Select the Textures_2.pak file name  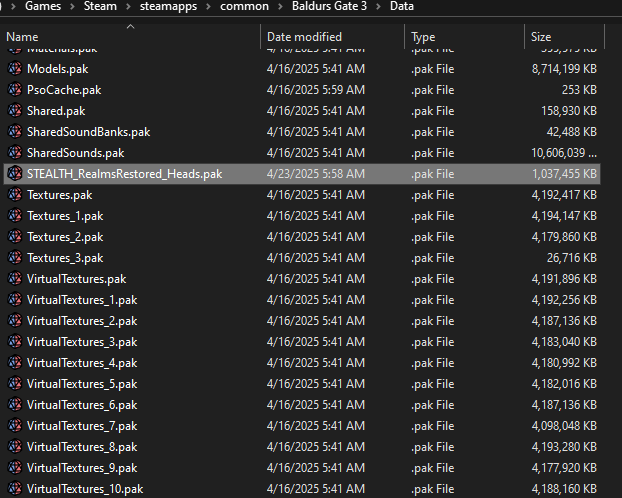(x=65, y=237)
